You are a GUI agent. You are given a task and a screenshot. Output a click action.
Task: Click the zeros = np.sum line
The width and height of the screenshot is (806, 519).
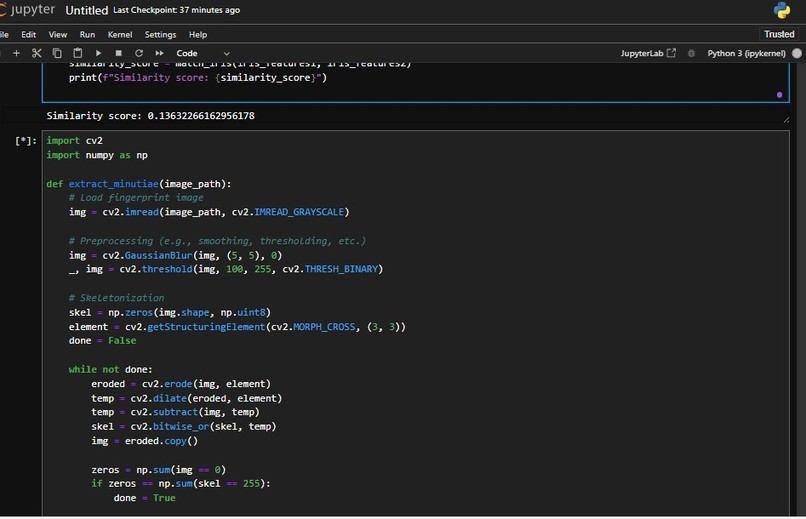(158, 469)
